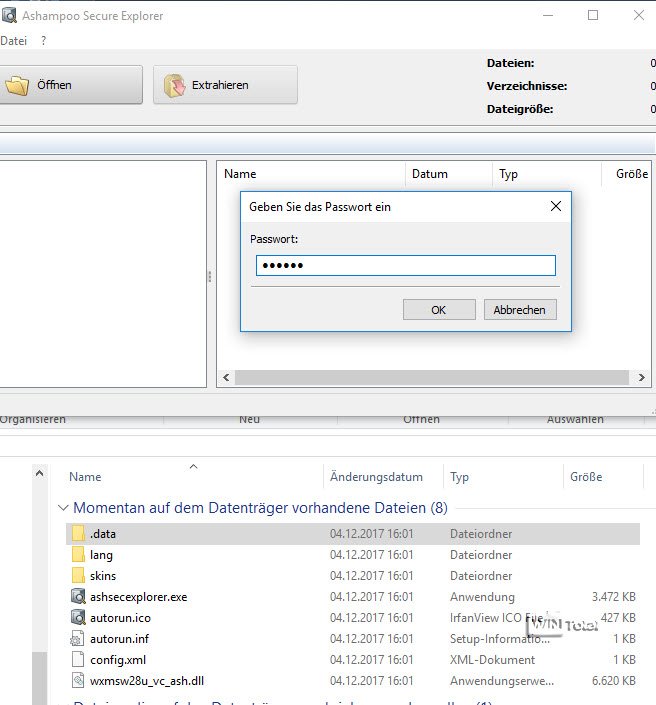The image size is (656, 705).
Task: Cancel the password dialog with Abbrechen
Action: pyautogui.click(x=520, y=310)
